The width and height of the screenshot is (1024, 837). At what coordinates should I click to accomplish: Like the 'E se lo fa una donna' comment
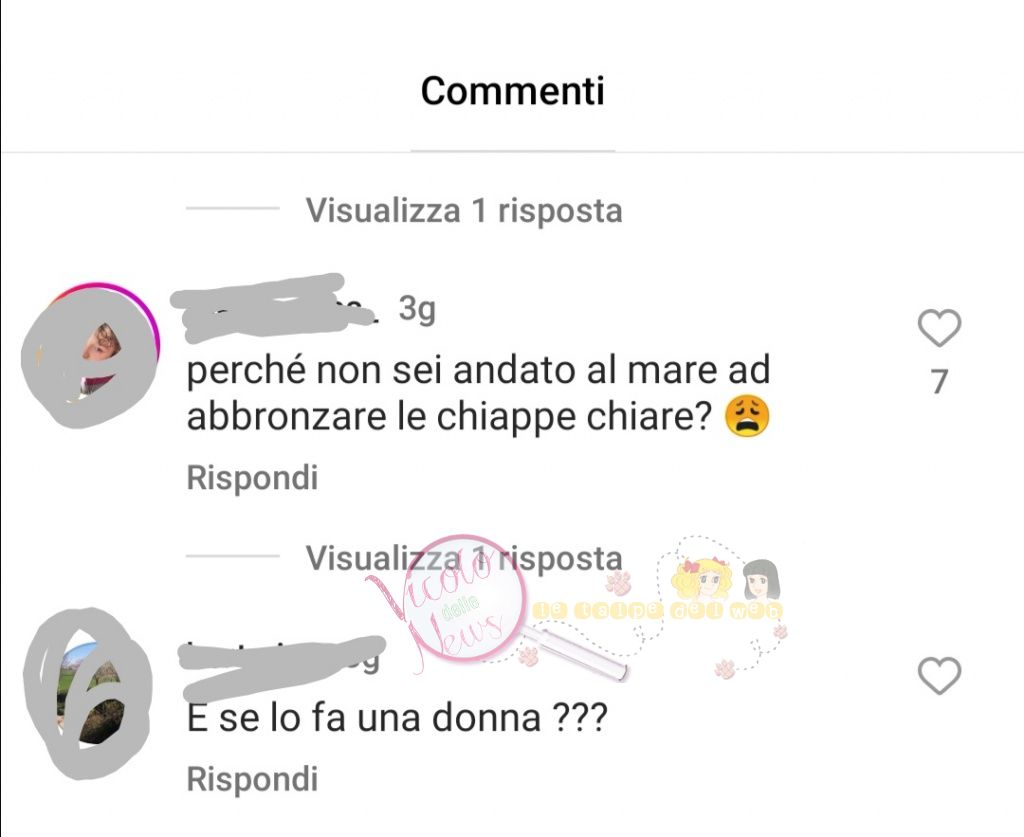point(939,676)
